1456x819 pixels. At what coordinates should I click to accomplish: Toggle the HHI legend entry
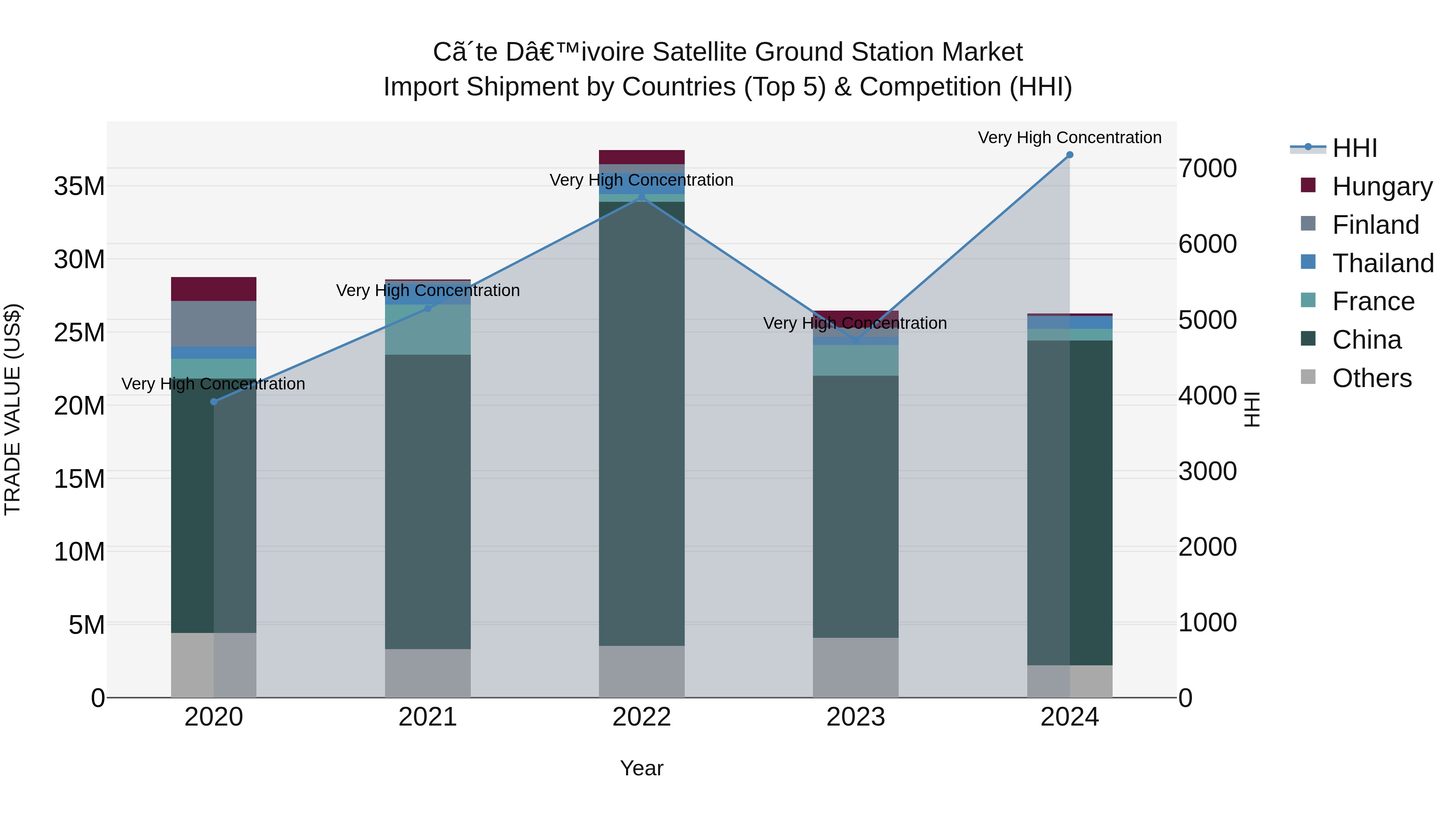point(1334,148)
